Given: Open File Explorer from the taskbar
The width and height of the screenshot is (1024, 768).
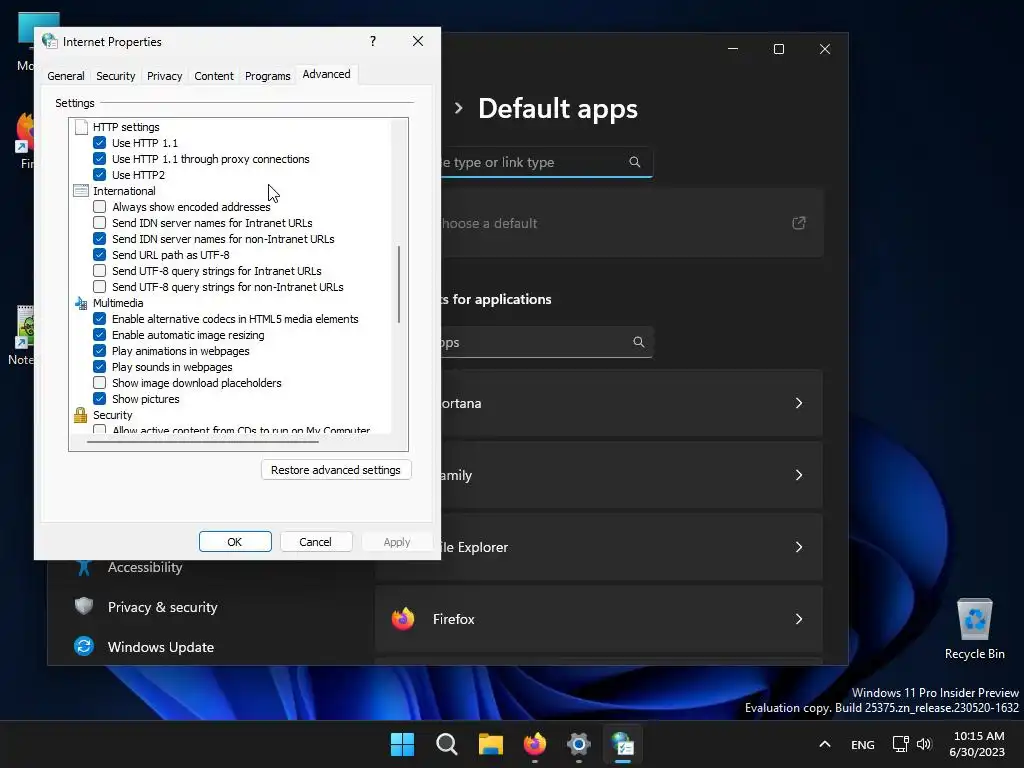Looking at the screenshot, I should tap(490, 744).
